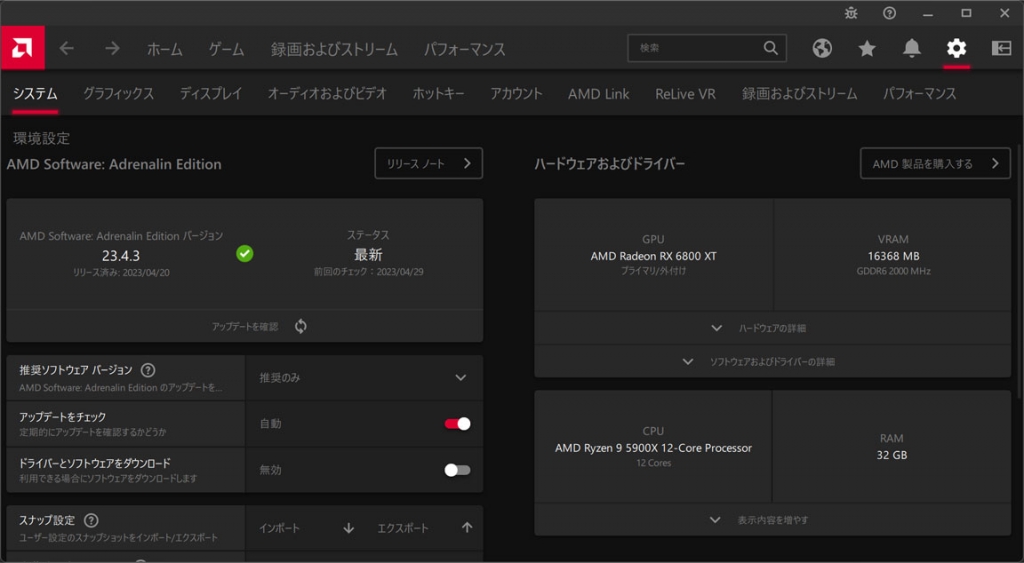Click リリース済み: 2023/04/20 text
This screenshot has width=1024, height=563.
121,272
